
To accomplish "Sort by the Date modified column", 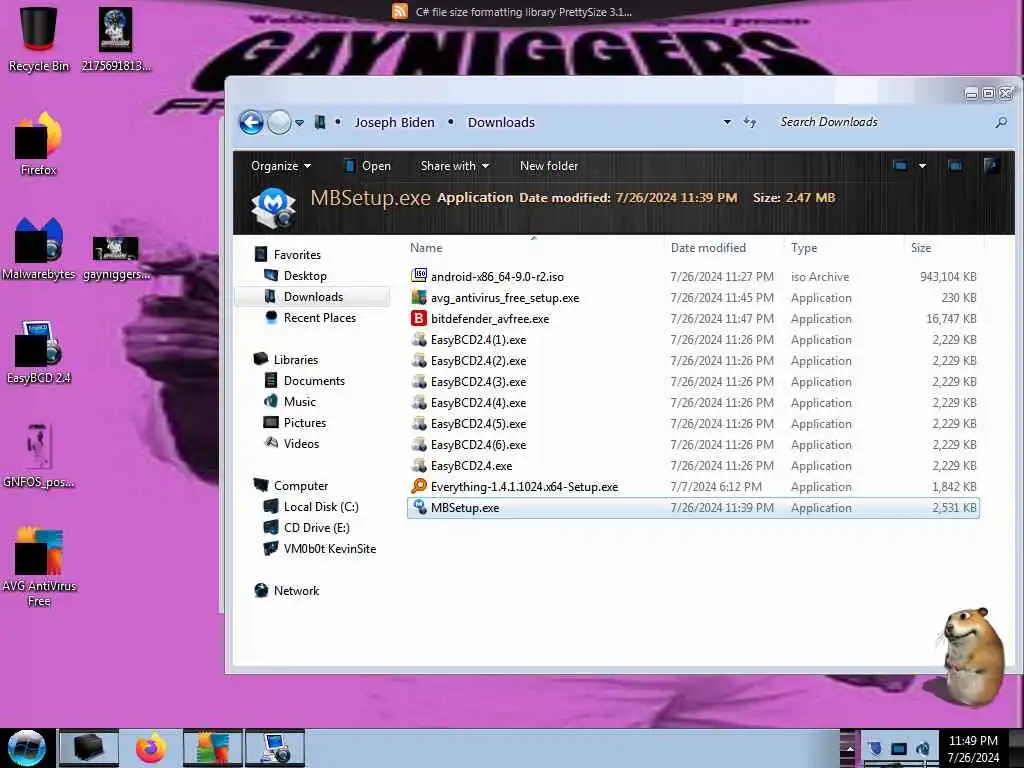I will pos(708,248).
